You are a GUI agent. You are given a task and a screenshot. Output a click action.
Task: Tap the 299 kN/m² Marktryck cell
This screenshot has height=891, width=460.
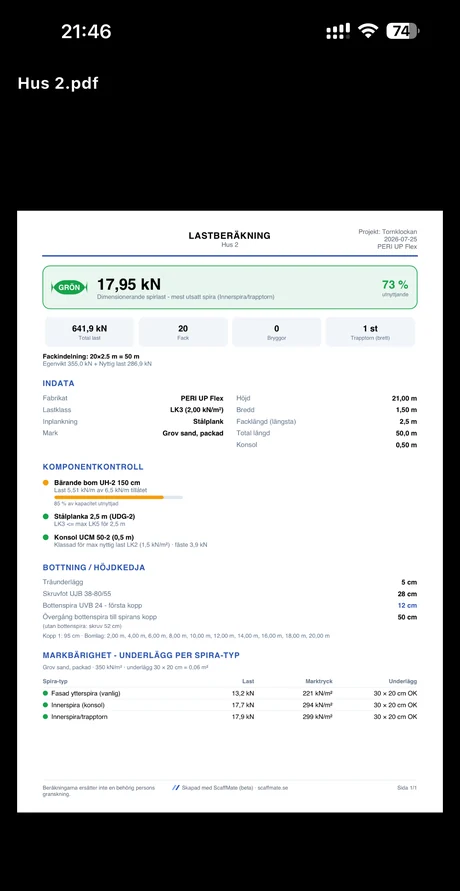click(x=317, y=717)
